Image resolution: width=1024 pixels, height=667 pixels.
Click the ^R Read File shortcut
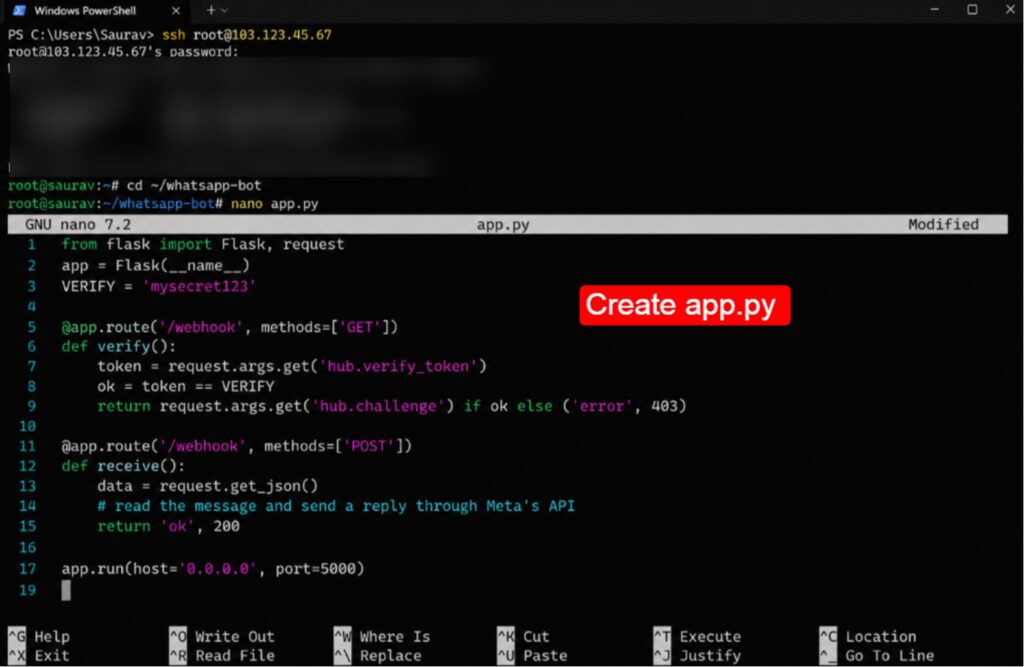click(x=222, y=655)
